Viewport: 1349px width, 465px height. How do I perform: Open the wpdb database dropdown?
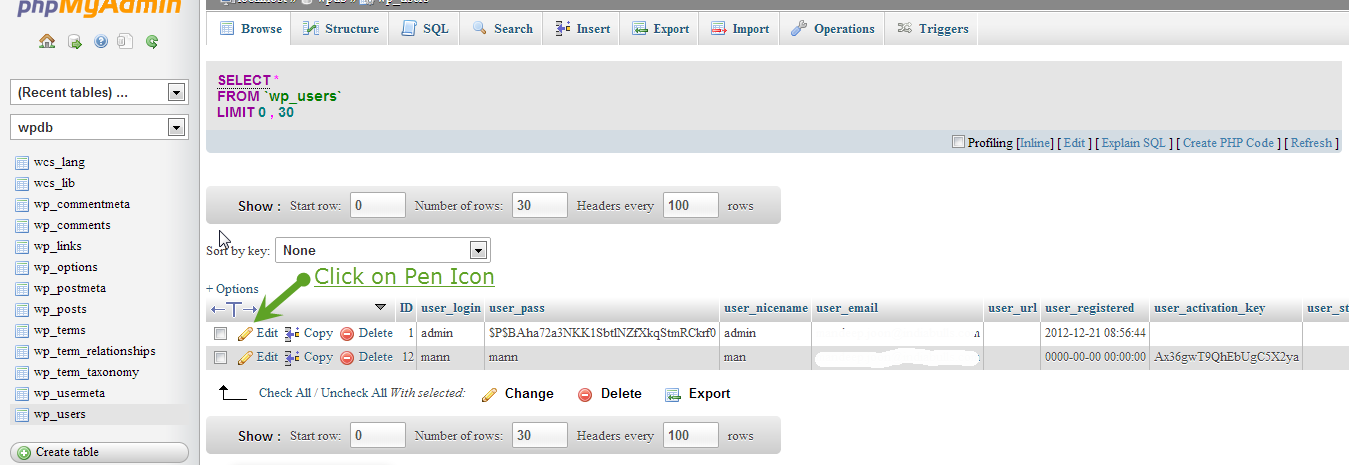pyautogui.click(x=99, y=127)
